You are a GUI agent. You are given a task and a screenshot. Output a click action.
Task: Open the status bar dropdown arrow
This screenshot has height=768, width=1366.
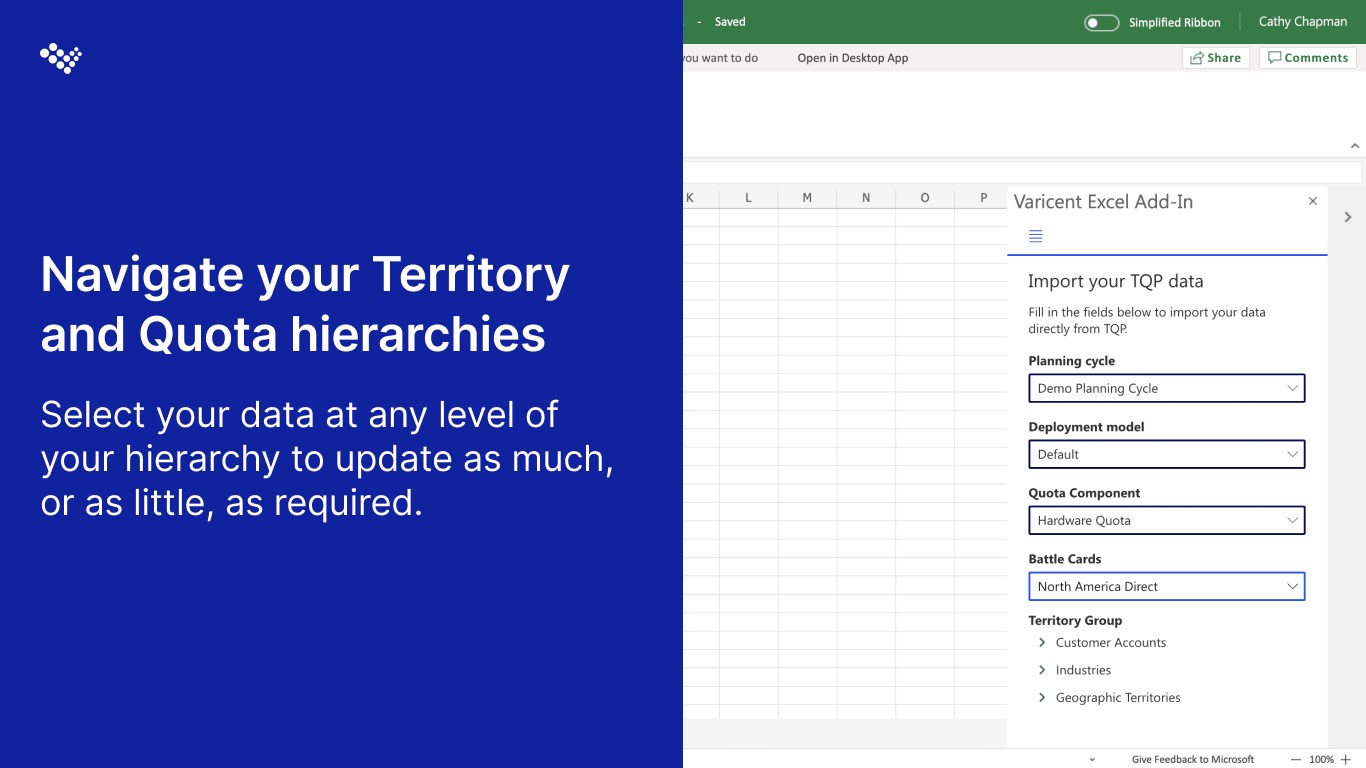pos(1092,760)
